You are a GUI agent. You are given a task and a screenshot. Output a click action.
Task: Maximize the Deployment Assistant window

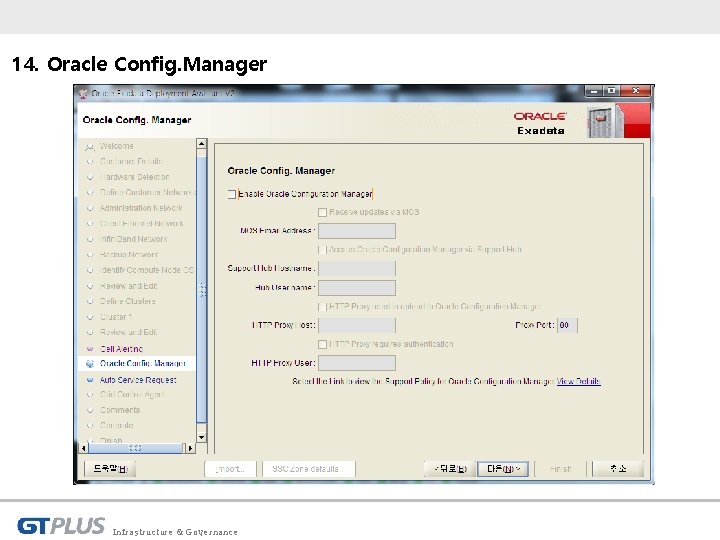click(611, 91)
